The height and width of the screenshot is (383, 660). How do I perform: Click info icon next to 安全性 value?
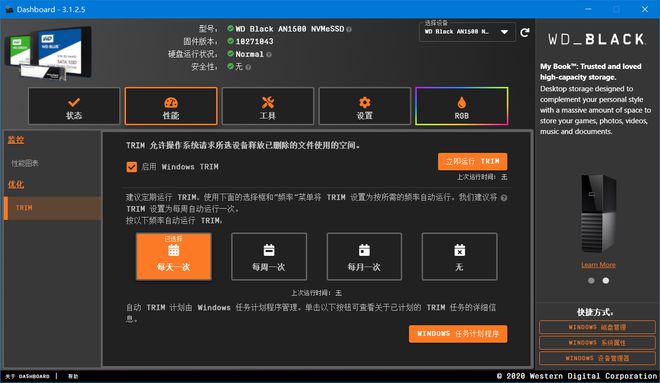pos(248,67)
